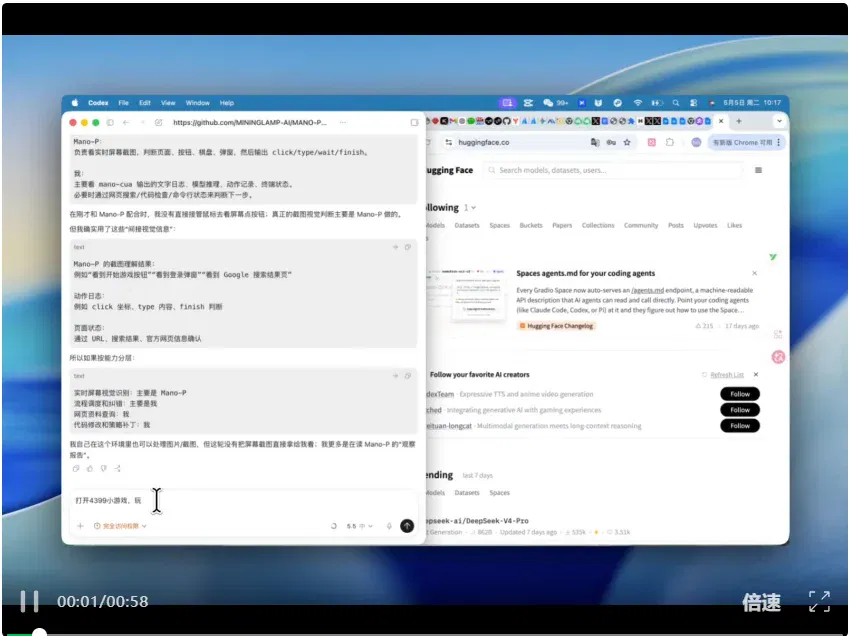Image resolution: width=850 pixels, height=636 pixels.
Task: Open the Edit menu
Action: click(x=145, y=102)
